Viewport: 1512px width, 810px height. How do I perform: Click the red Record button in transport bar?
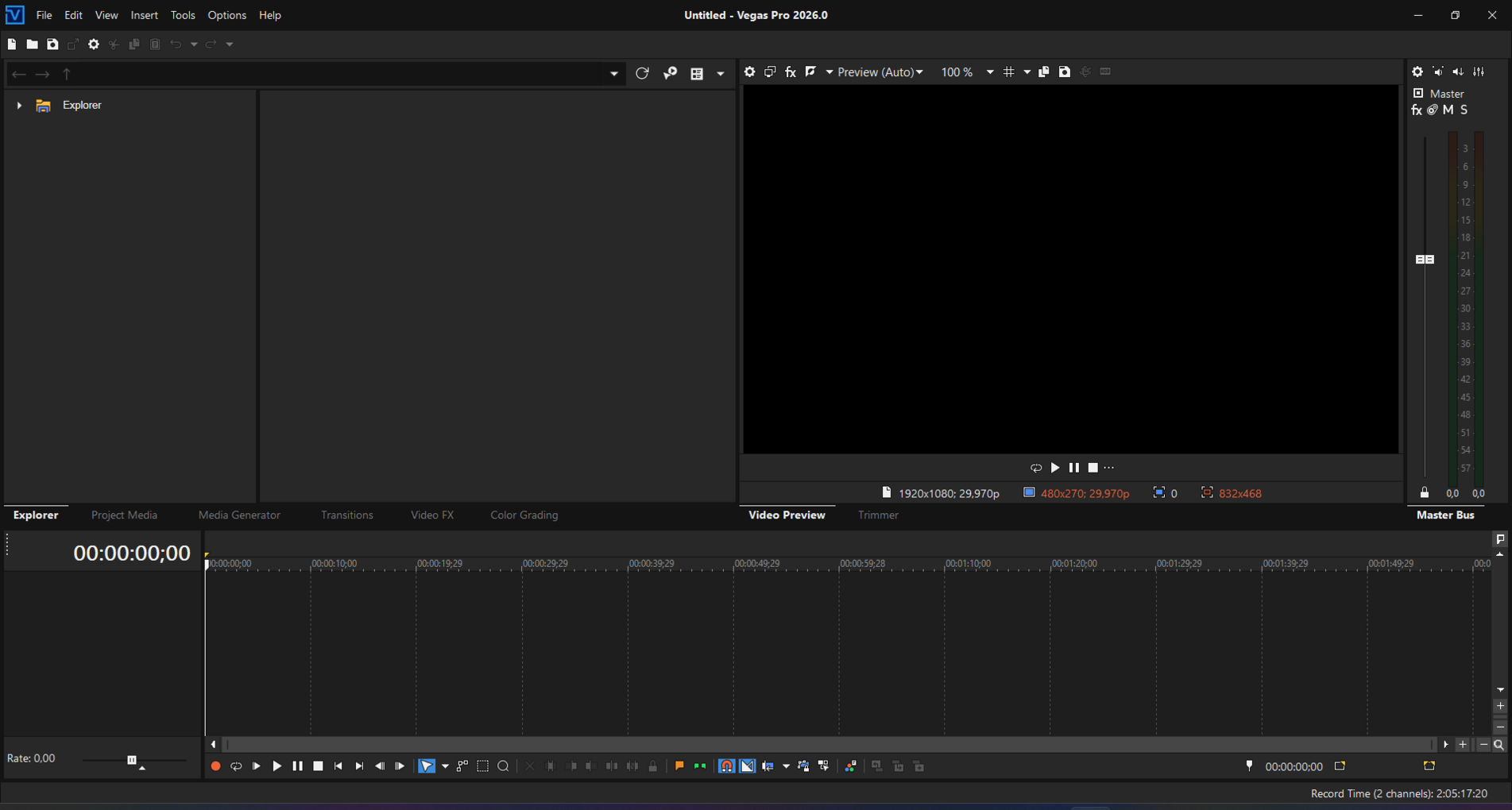click(x=215, y=766)
